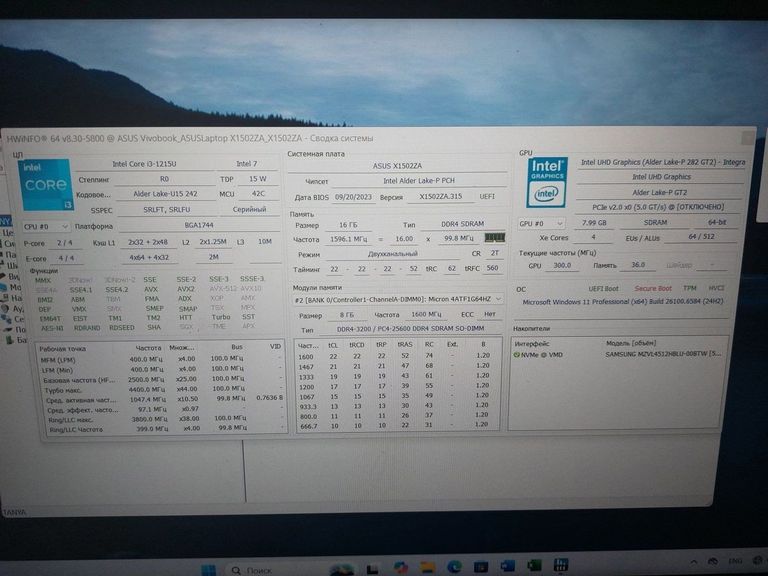Open the memory module BANK 0 dropdown
This screenshot has width=768, height=576.
coord(398,299)
